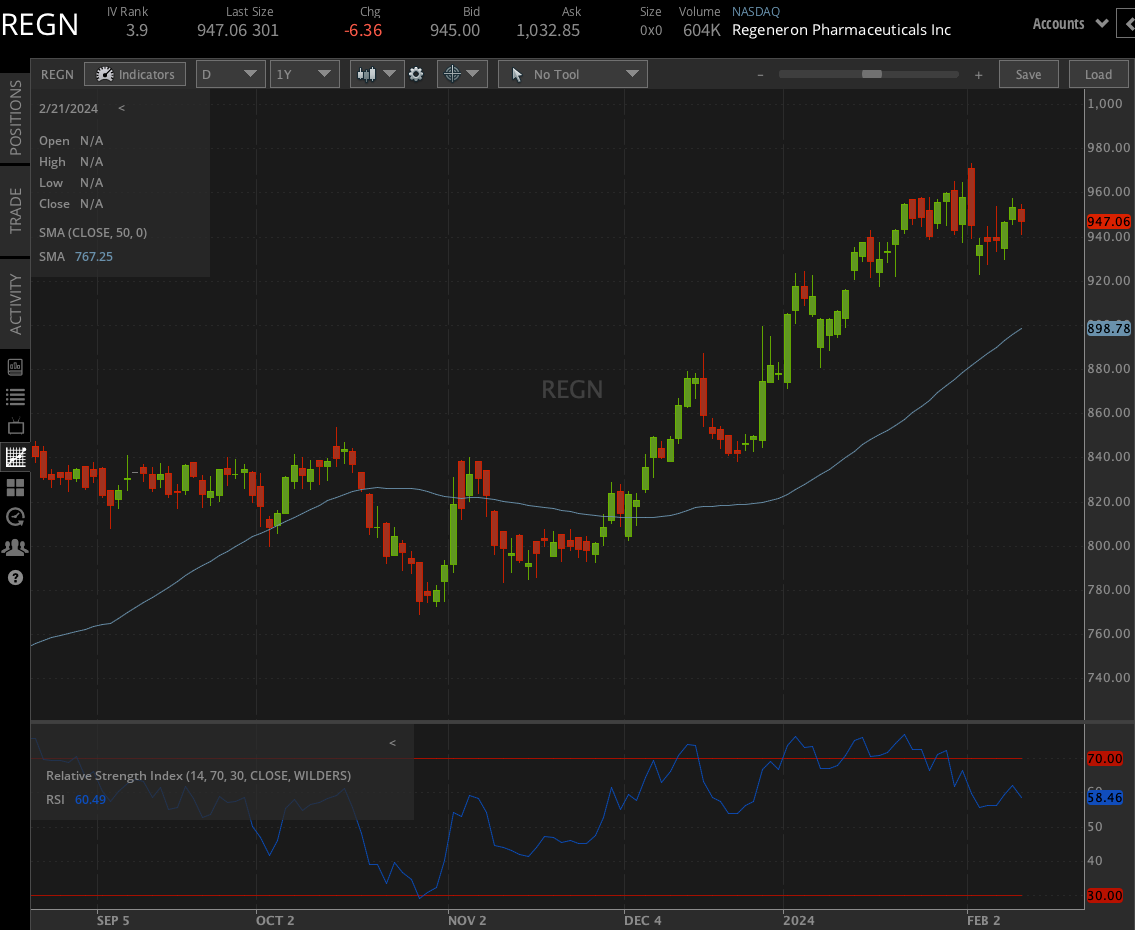Viewport: 1135px width, 930px height.
Task: Click the REGN symbol input field
Action: 57,73
